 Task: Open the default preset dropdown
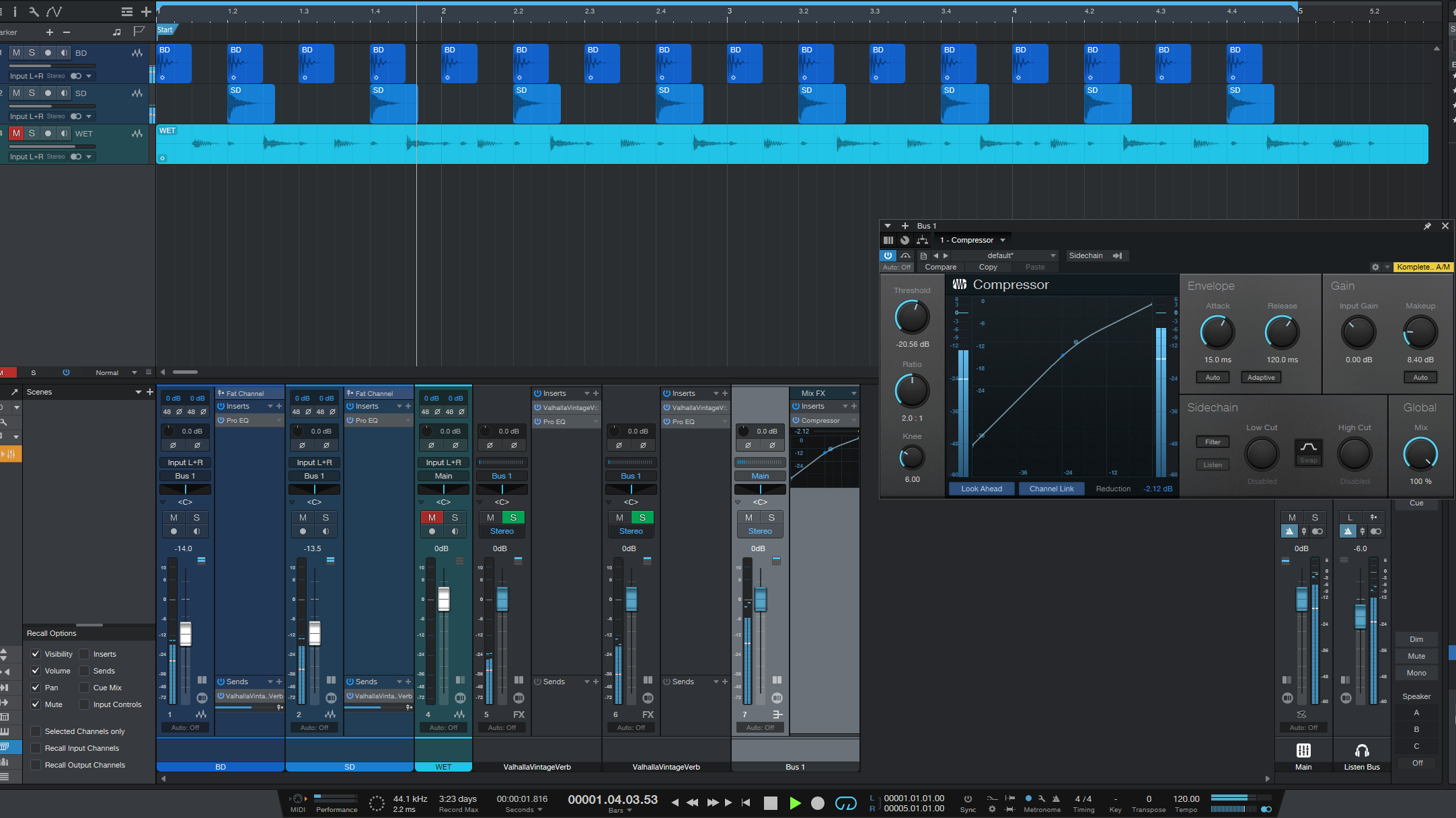pyautogui.click(x=1052, y=255)
